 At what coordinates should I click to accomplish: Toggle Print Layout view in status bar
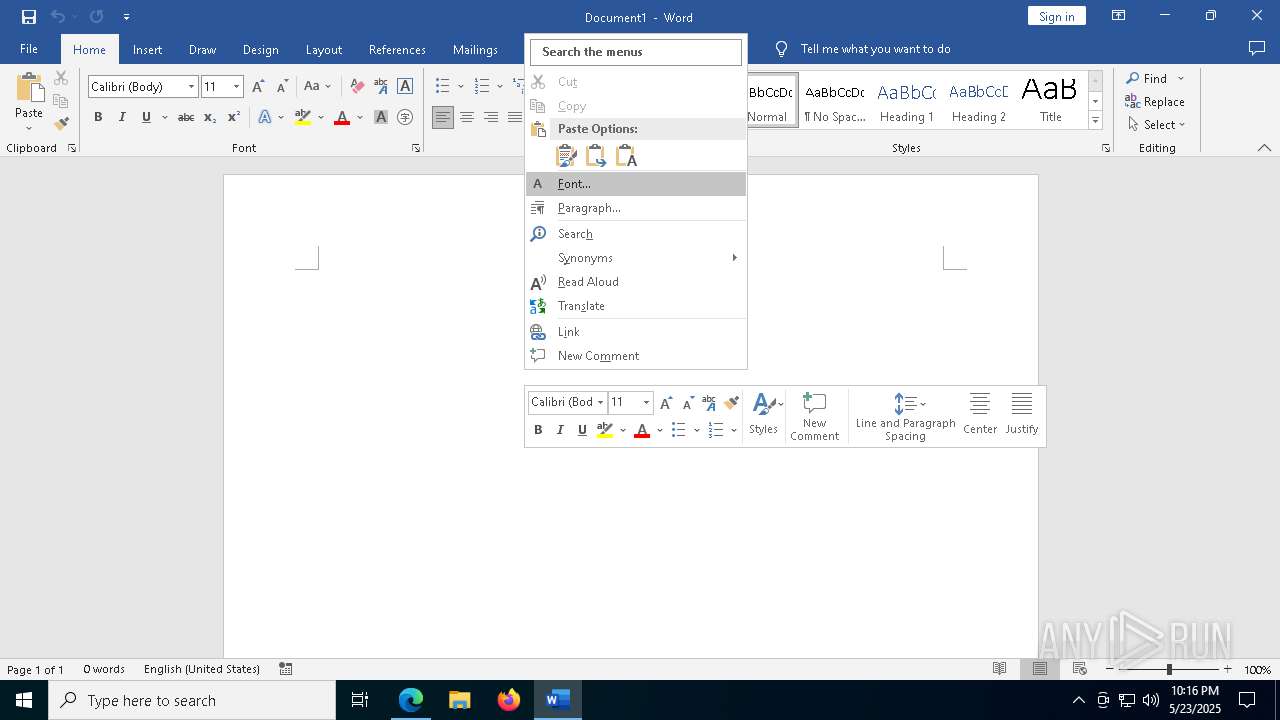[1039, 669]
